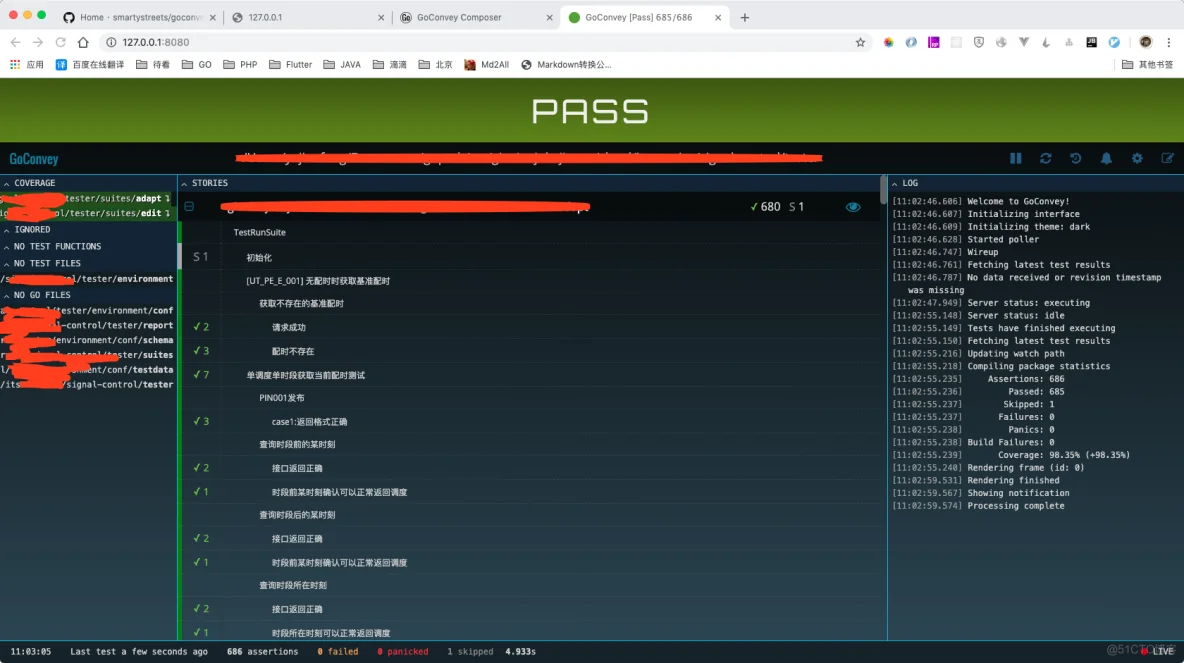Open the GO bookmarks folder
The height and width of the screenshot is (663, 1184).
click(x=197, y=65)
